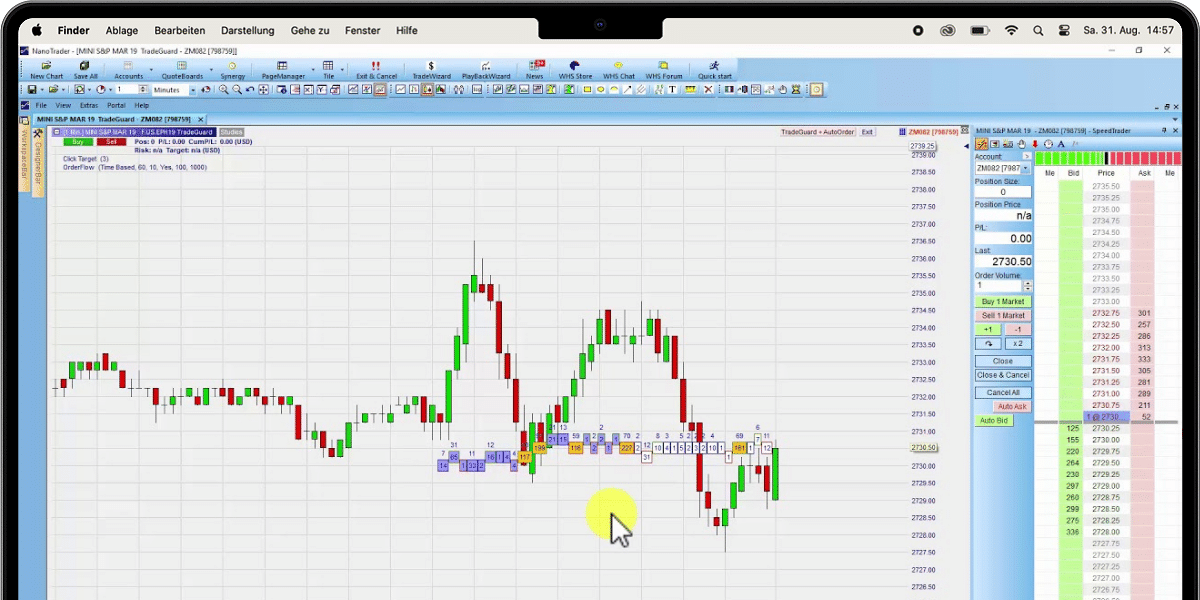
Task: Toggle the highlighted clock icon ending the drawing toolbar
Action: (816, 90)
